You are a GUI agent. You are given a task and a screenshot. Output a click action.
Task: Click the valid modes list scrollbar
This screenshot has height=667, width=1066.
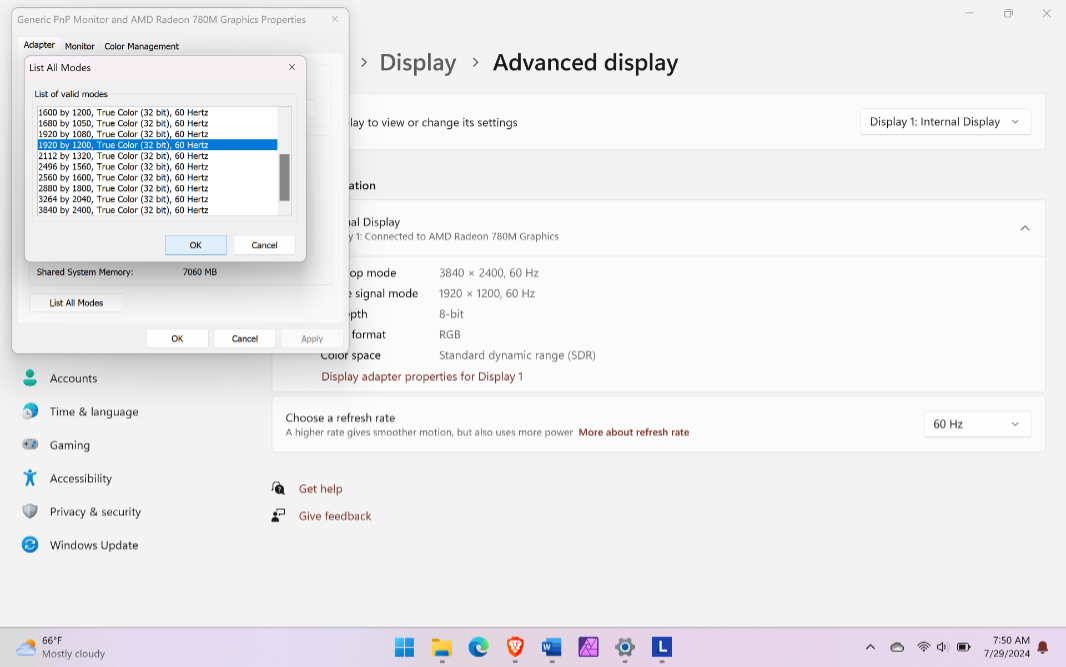click(x=284, y=177)
